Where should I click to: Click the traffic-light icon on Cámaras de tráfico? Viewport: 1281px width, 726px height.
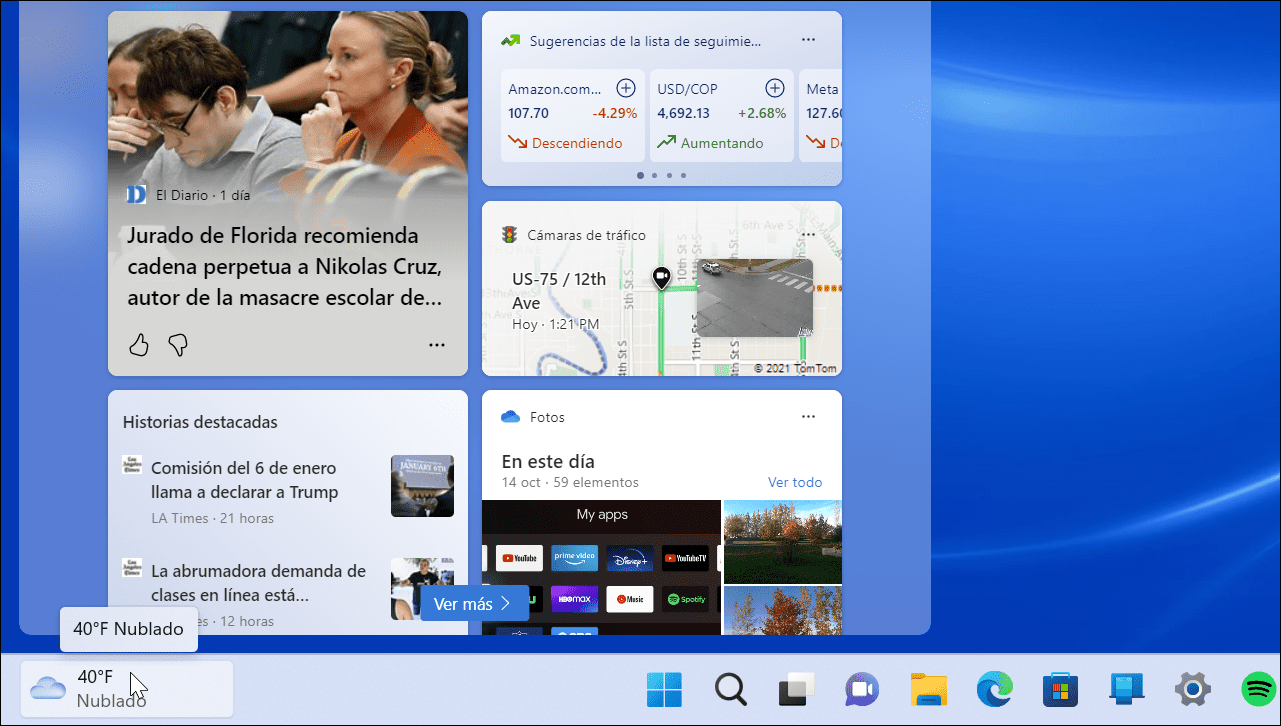[x=509, y=234]
